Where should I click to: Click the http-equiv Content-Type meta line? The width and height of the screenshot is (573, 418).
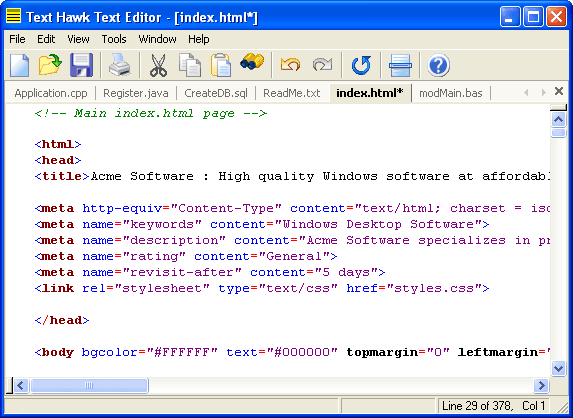tap(292, 208)
